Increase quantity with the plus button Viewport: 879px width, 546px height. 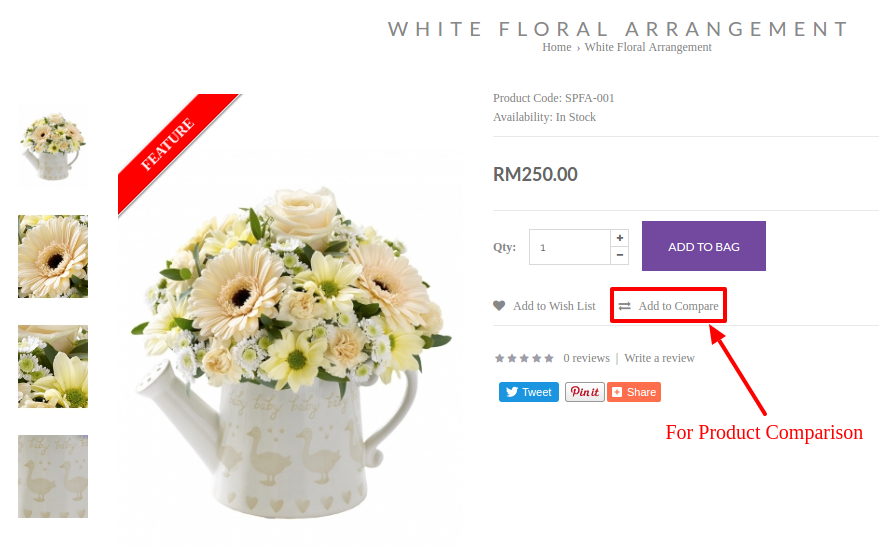tap(619, 238)
